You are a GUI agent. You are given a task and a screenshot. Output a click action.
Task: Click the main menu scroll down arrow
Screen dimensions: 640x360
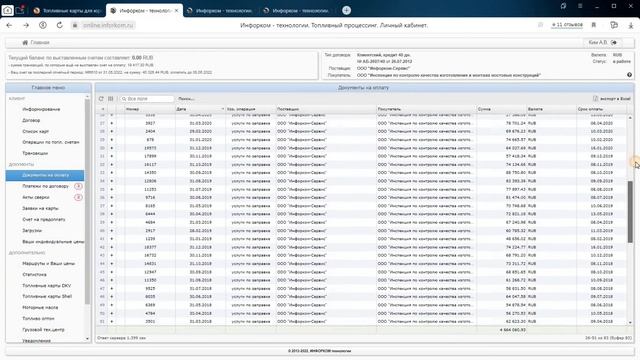(x=87, y=339)
